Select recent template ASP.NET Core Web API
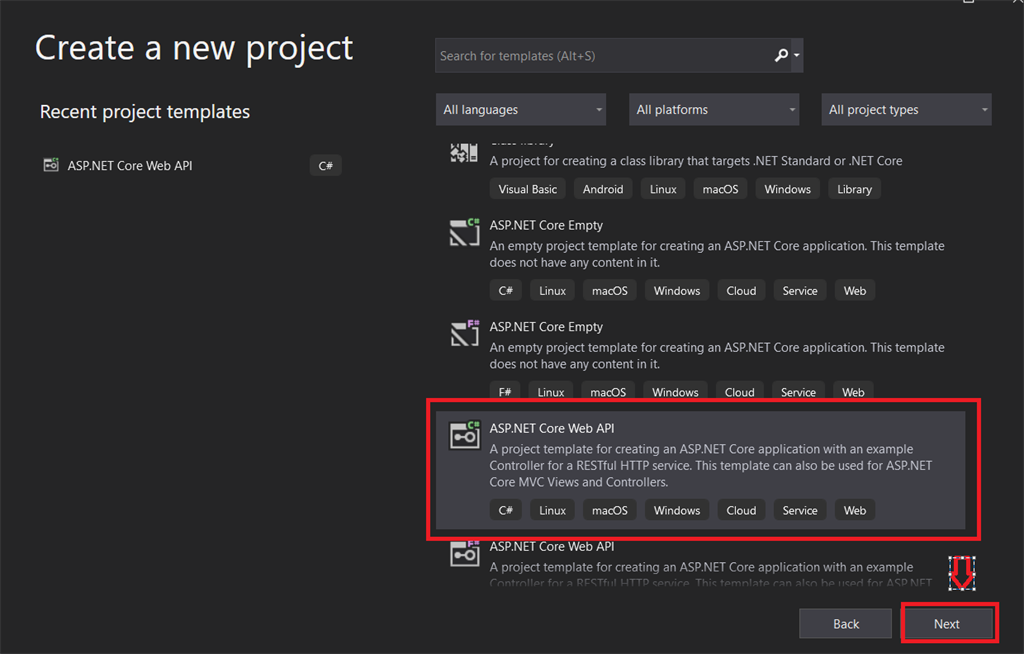The image size is (1024, 654). coord(130,165)
